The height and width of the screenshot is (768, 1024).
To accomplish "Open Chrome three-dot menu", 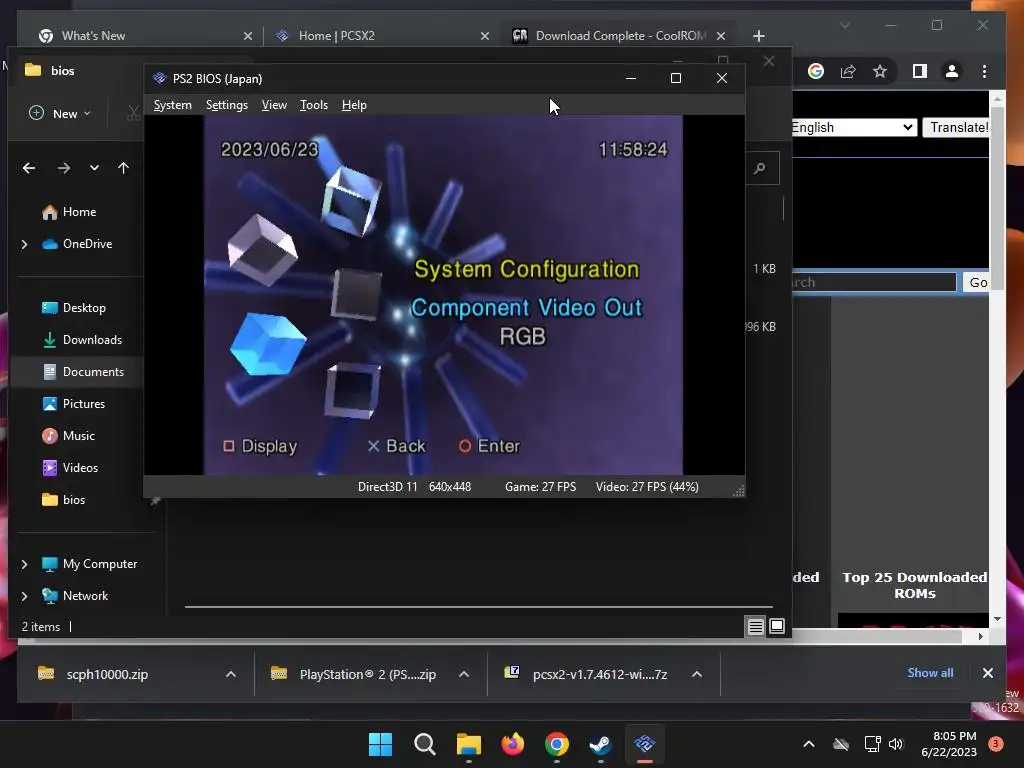I will 984,71.
